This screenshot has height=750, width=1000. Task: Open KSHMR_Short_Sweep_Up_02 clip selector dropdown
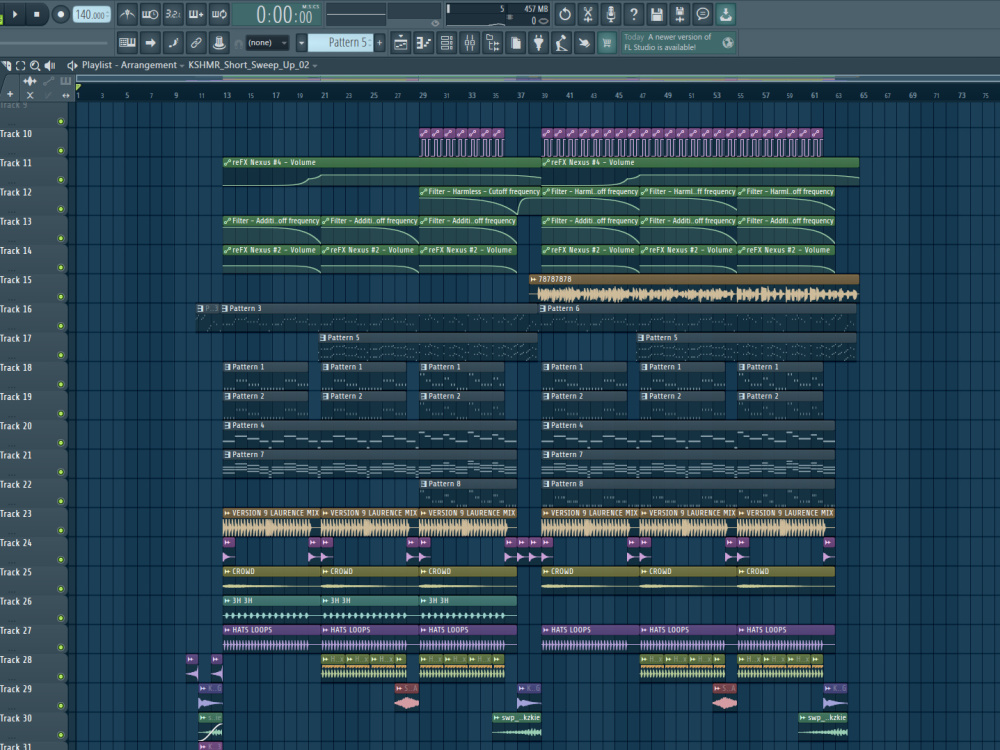pyautogui.click(x=253, y=65)
